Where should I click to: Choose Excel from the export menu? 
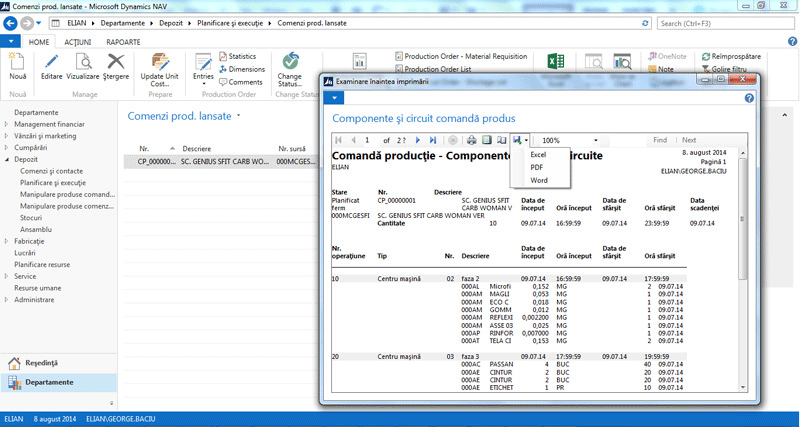pos(538,154)
